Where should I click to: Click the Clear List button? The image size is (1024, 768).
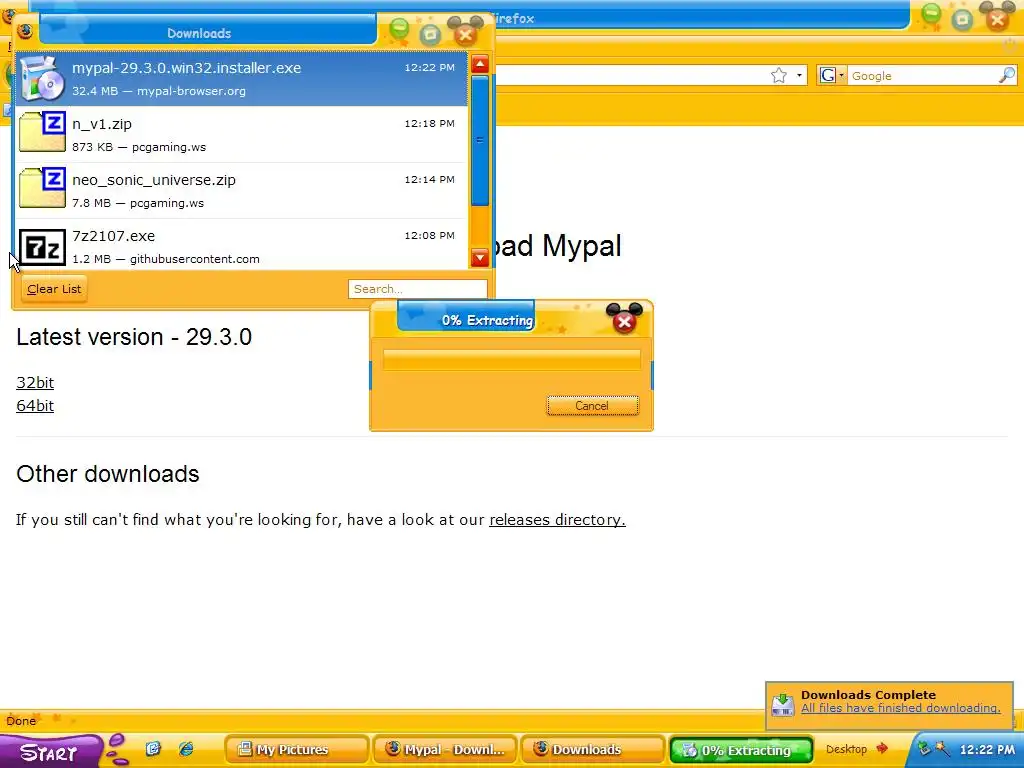54,289
